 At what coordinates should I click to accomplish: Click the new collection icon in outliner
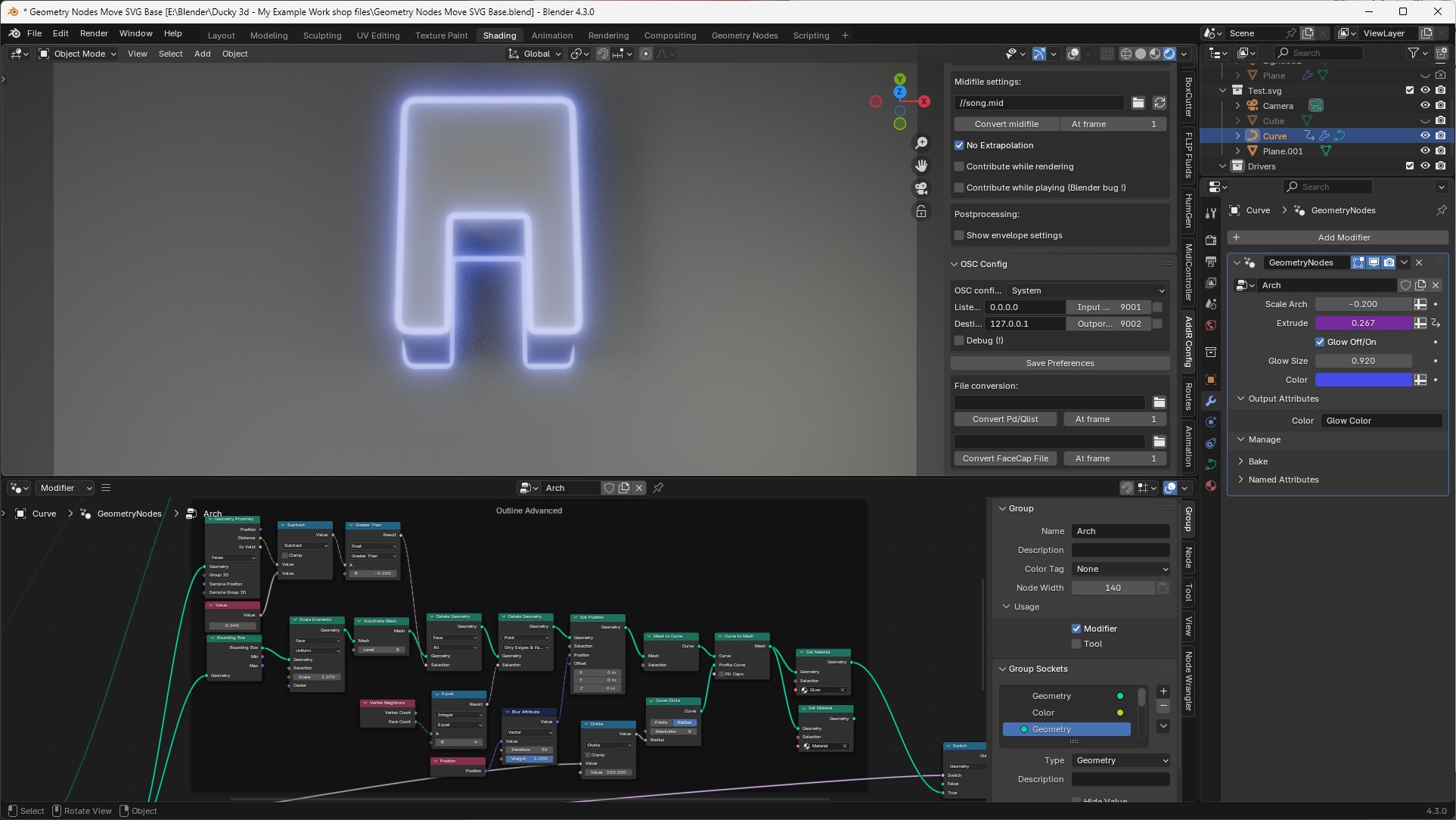point(1441,53)
